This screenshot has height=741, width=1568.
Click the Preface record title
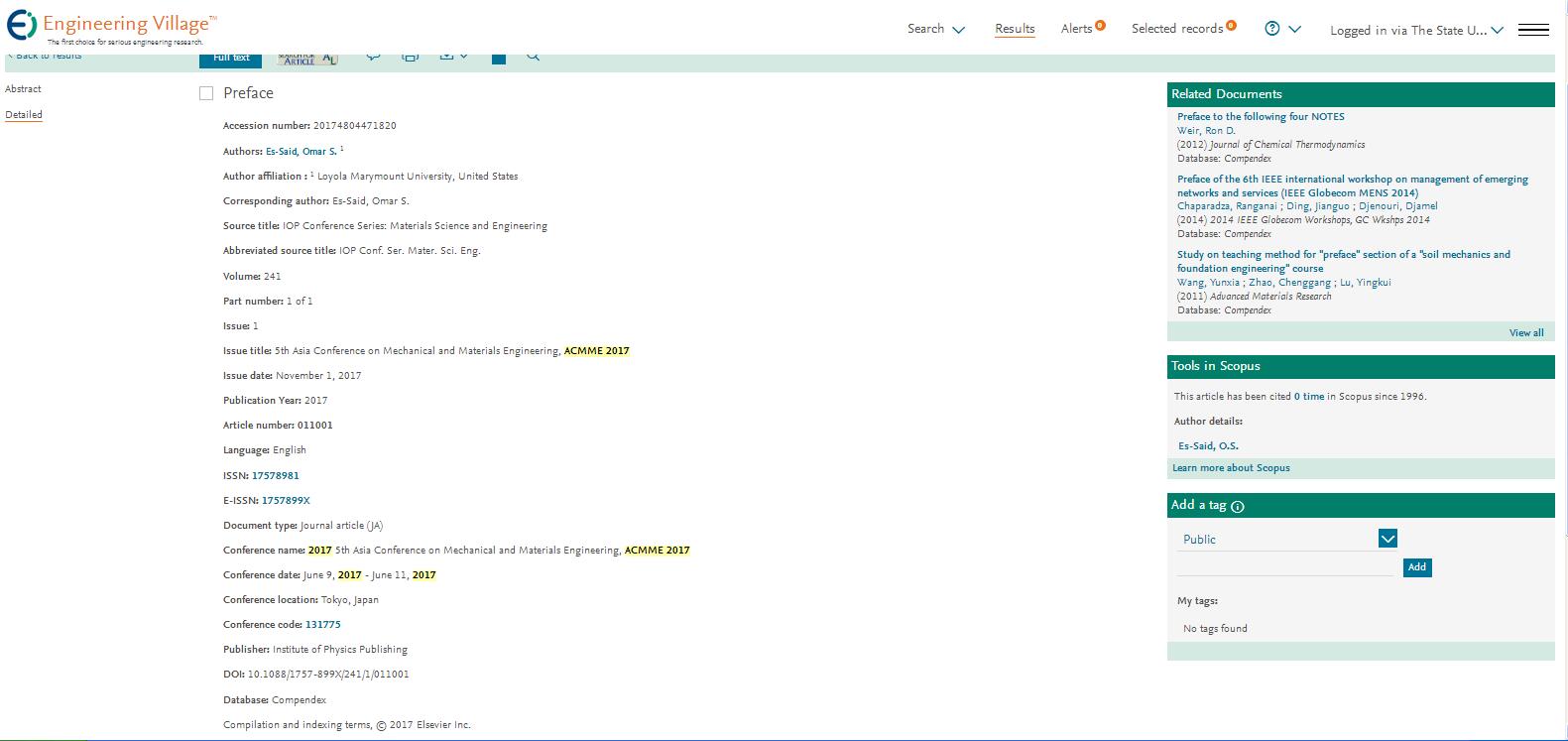(x=248, y=93)
